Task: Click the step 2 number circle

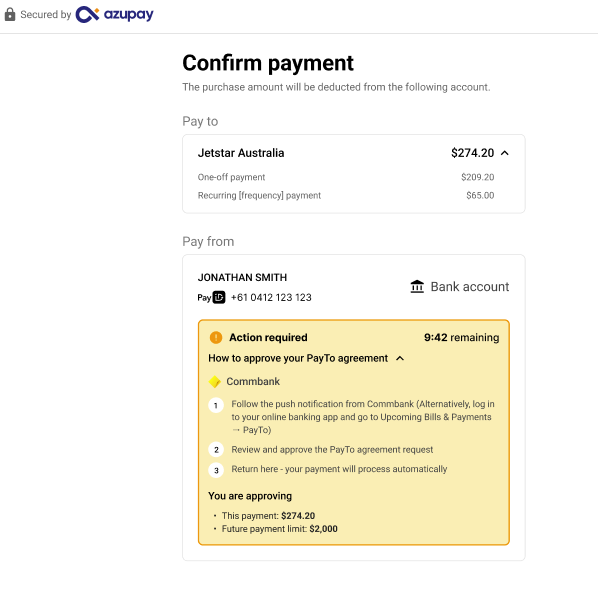Action: (x=216, y=450)
